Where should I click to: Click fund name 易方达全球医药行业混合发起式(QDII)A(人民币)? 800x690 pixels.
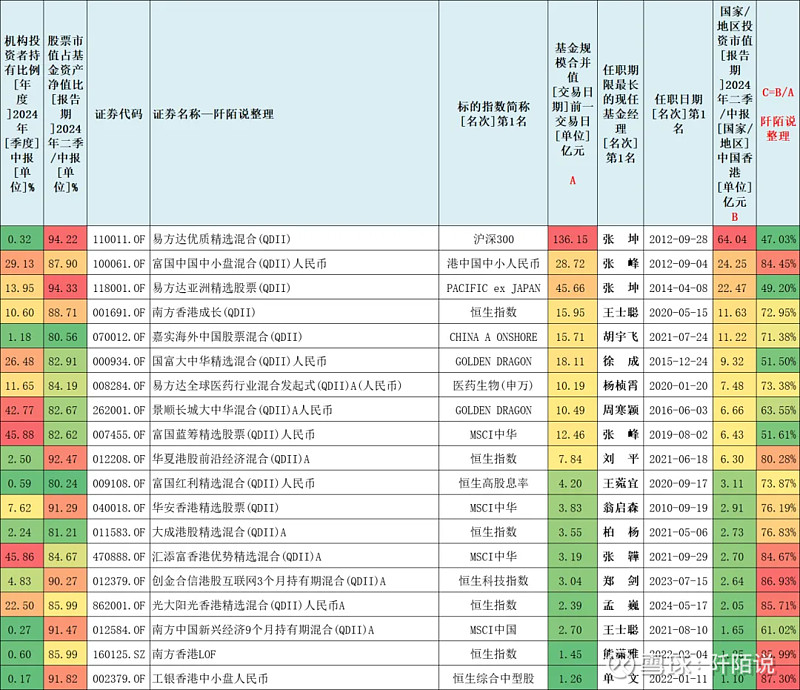tap(277, 386)
